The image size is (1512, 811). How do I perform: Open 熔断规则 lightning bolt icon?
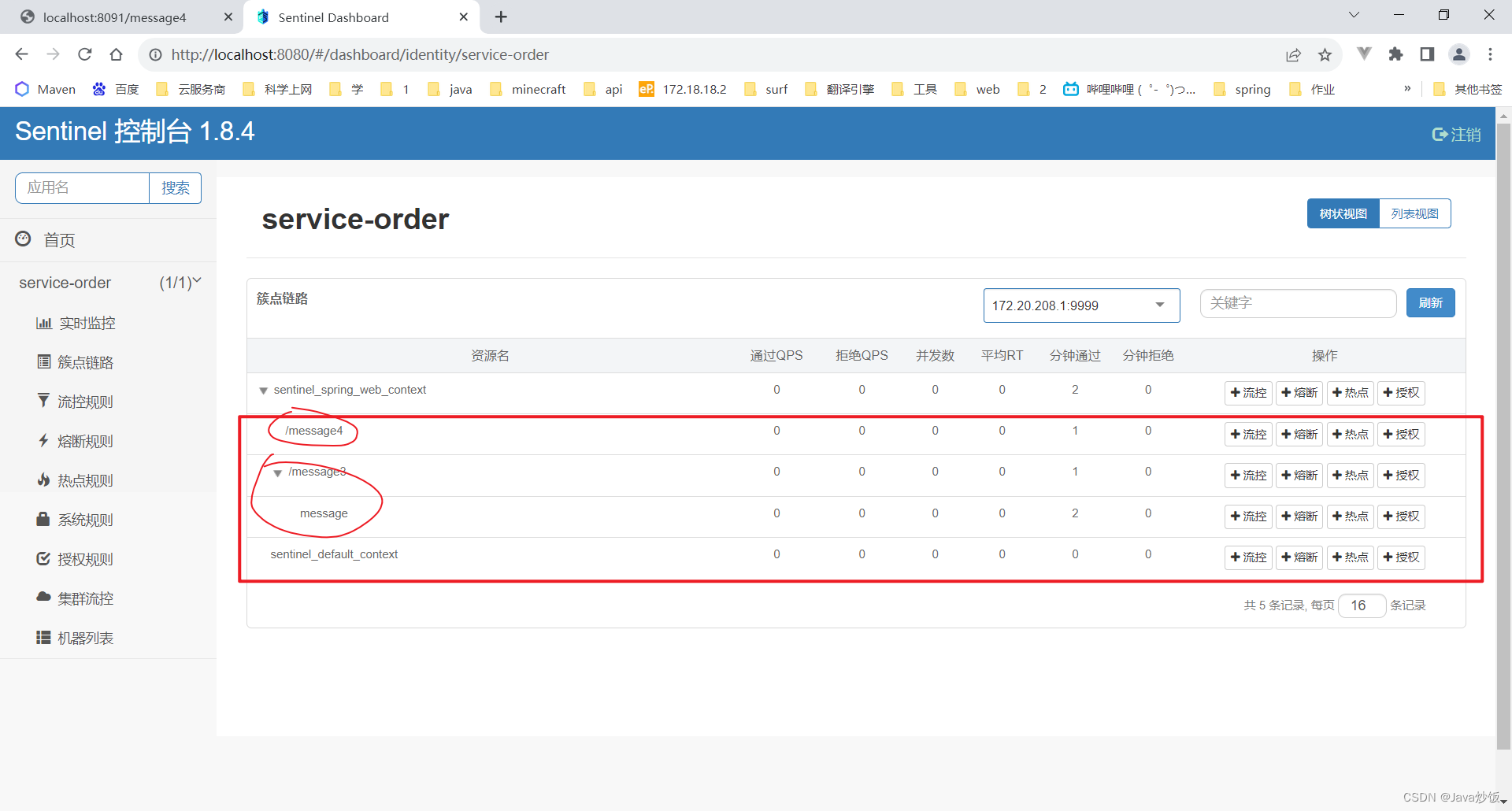coord(44,441)
